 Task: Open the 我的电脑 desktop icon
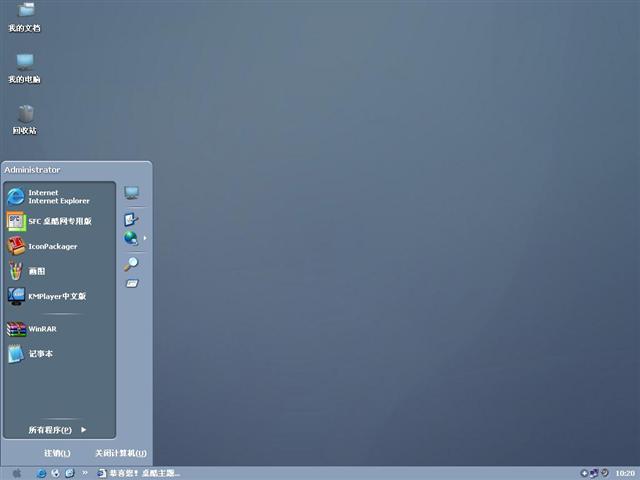[24, 68]
